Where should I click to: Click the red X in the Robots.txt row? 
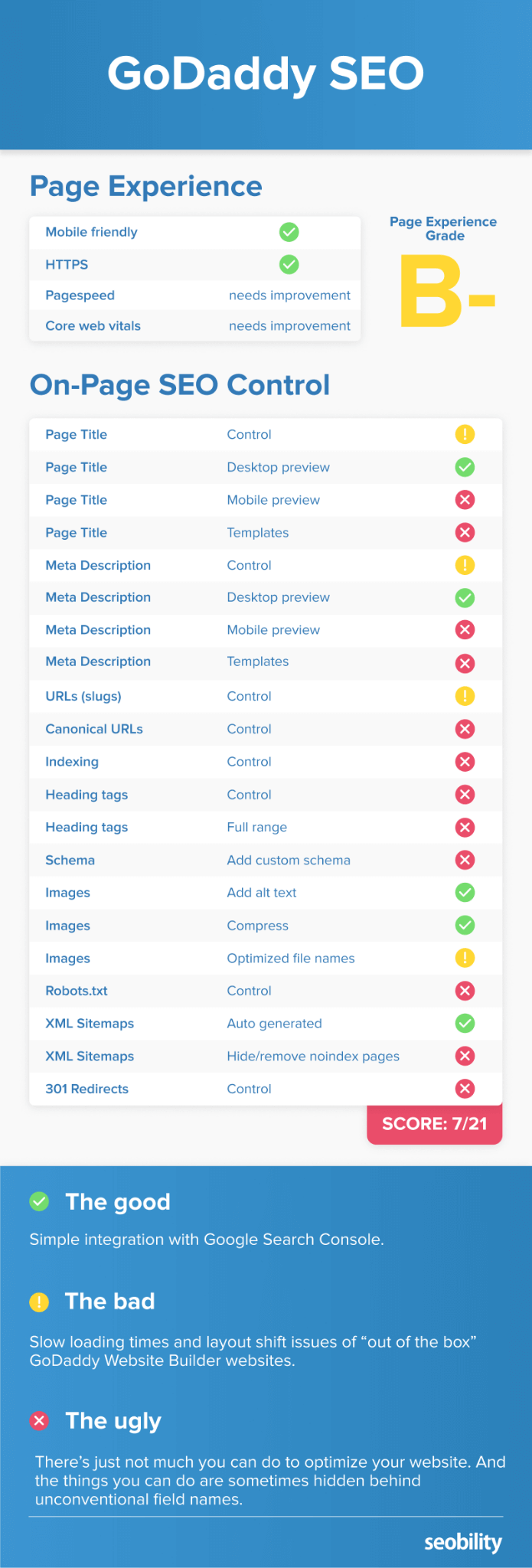[x=465, y=991]
